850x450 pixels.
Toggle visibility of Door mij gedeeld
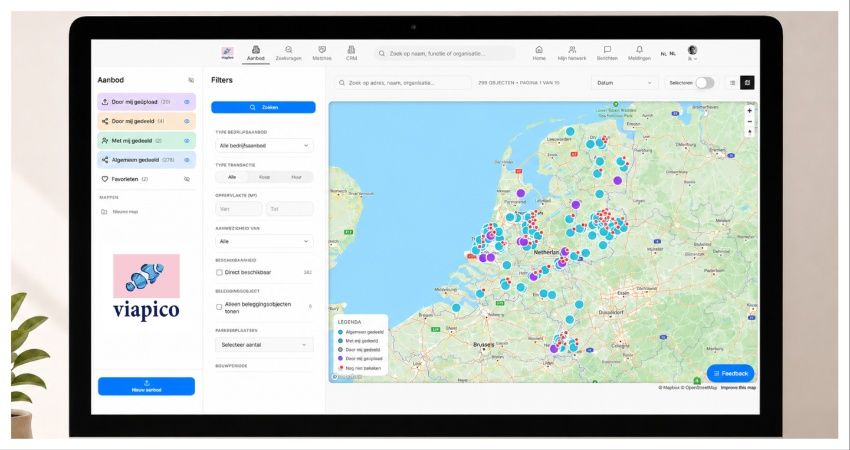[186, 121]
